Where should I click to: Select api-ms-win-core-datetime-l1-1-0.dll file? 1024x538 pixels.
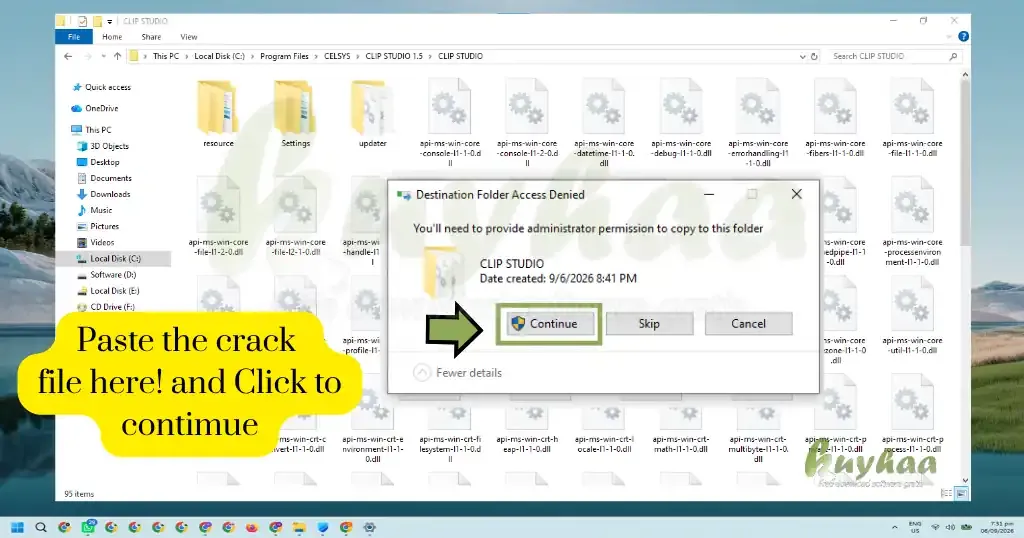[604, 122]
